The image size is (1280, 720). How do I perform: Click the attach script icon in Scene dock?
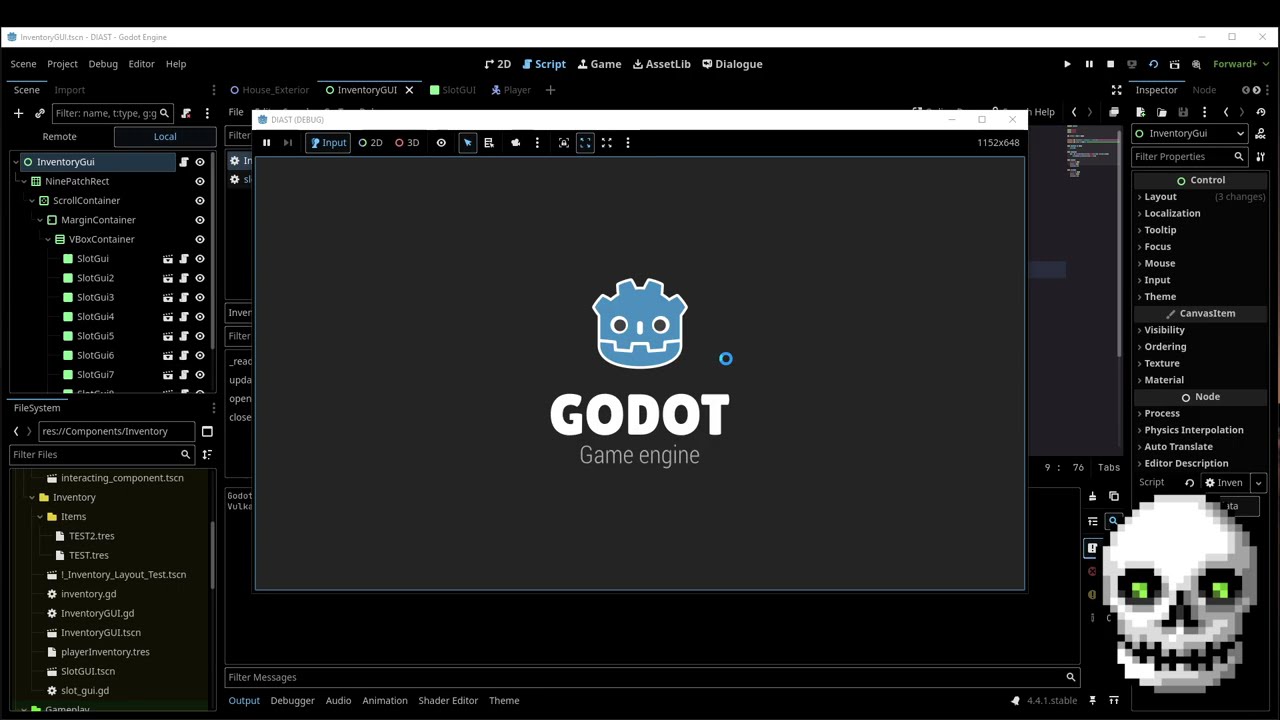(186, 113)
